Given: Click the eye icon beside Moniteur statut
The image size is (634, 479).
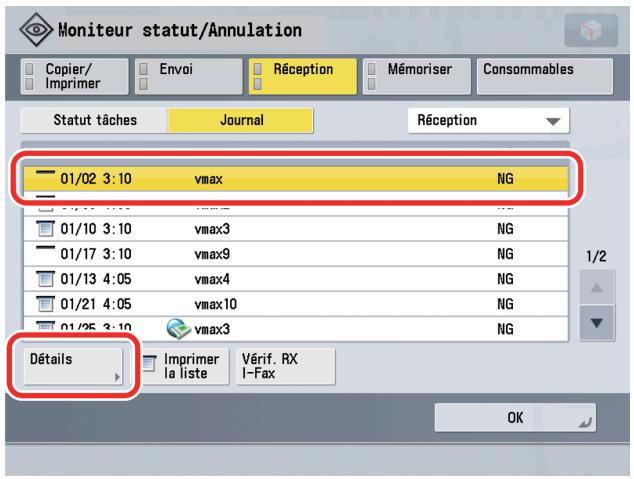Looking at the screenshot, I should coord(36,30).
